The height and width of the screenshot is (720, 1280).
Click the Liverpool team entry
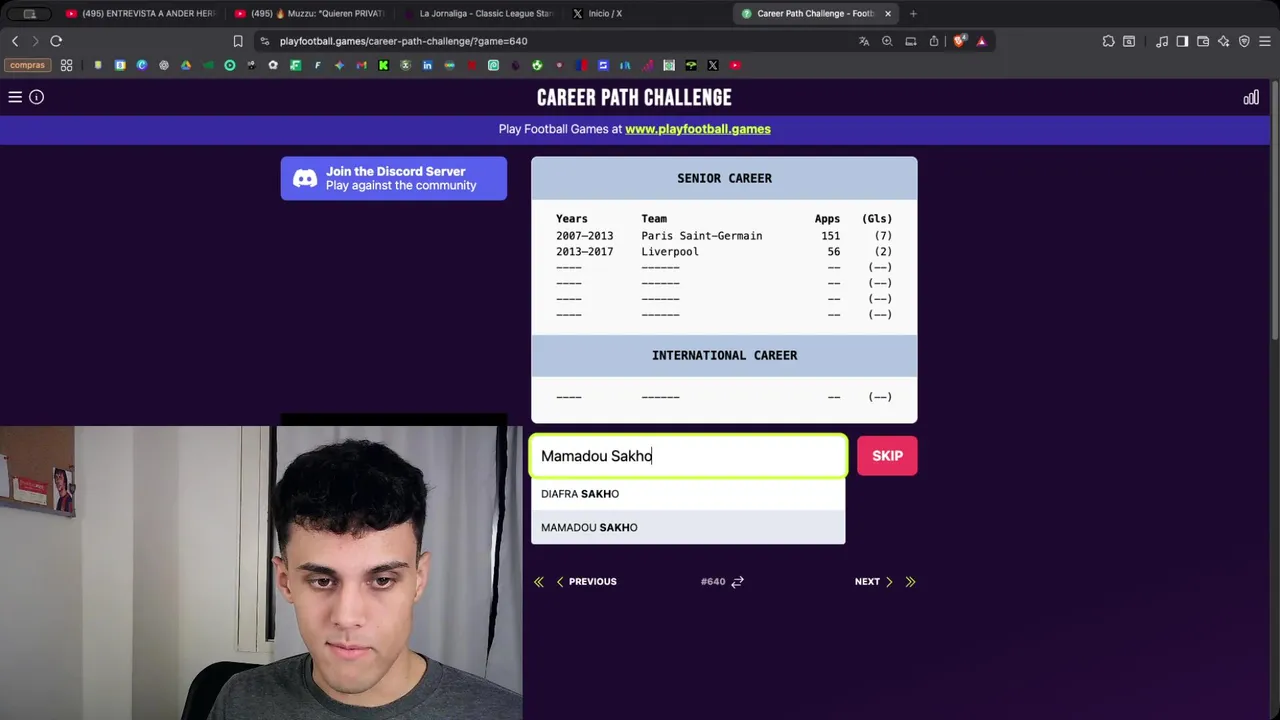670,252
